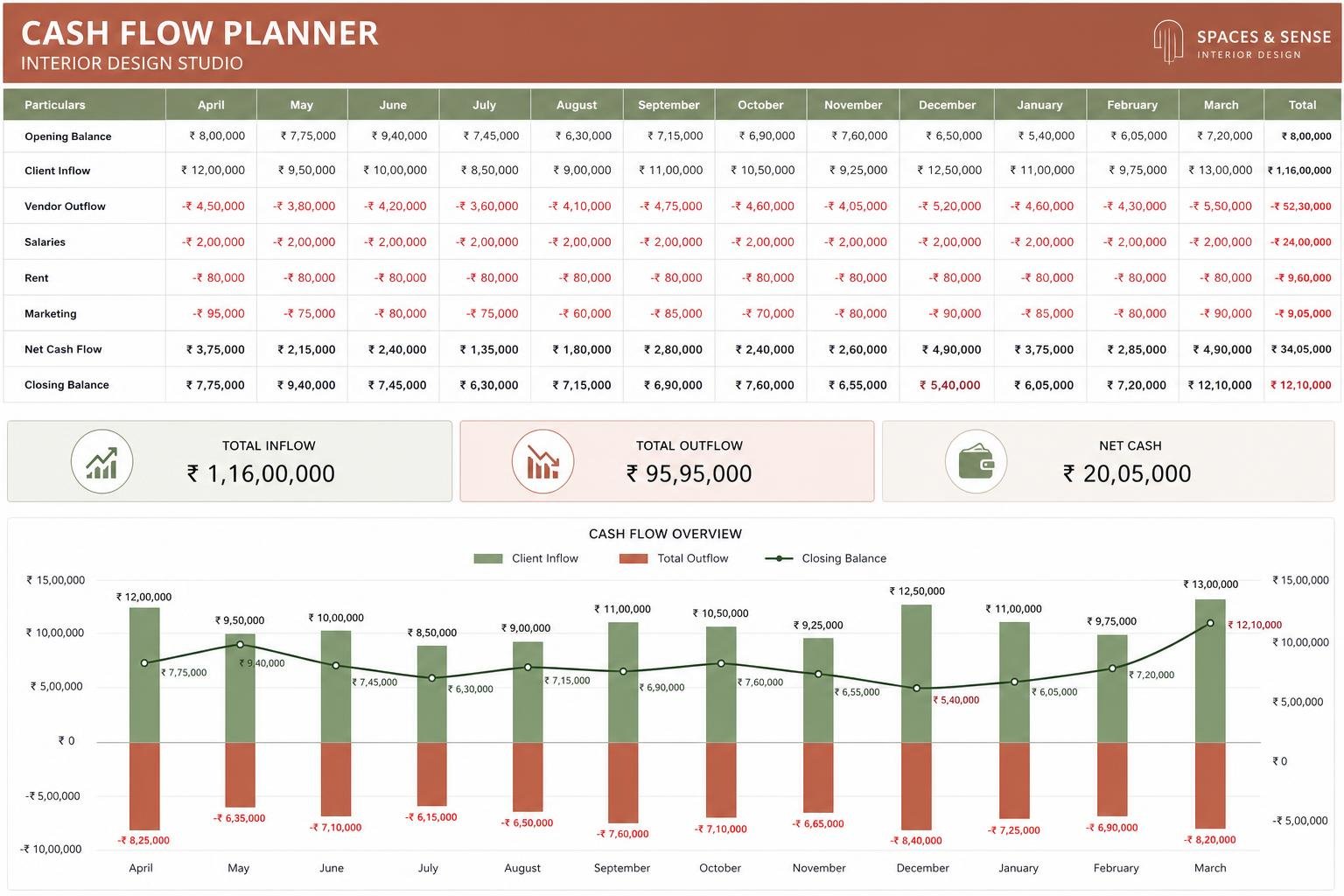Viewport: 1344px width, 896px height.
Task: Click the Rent row label
Action: pos(36,278)
